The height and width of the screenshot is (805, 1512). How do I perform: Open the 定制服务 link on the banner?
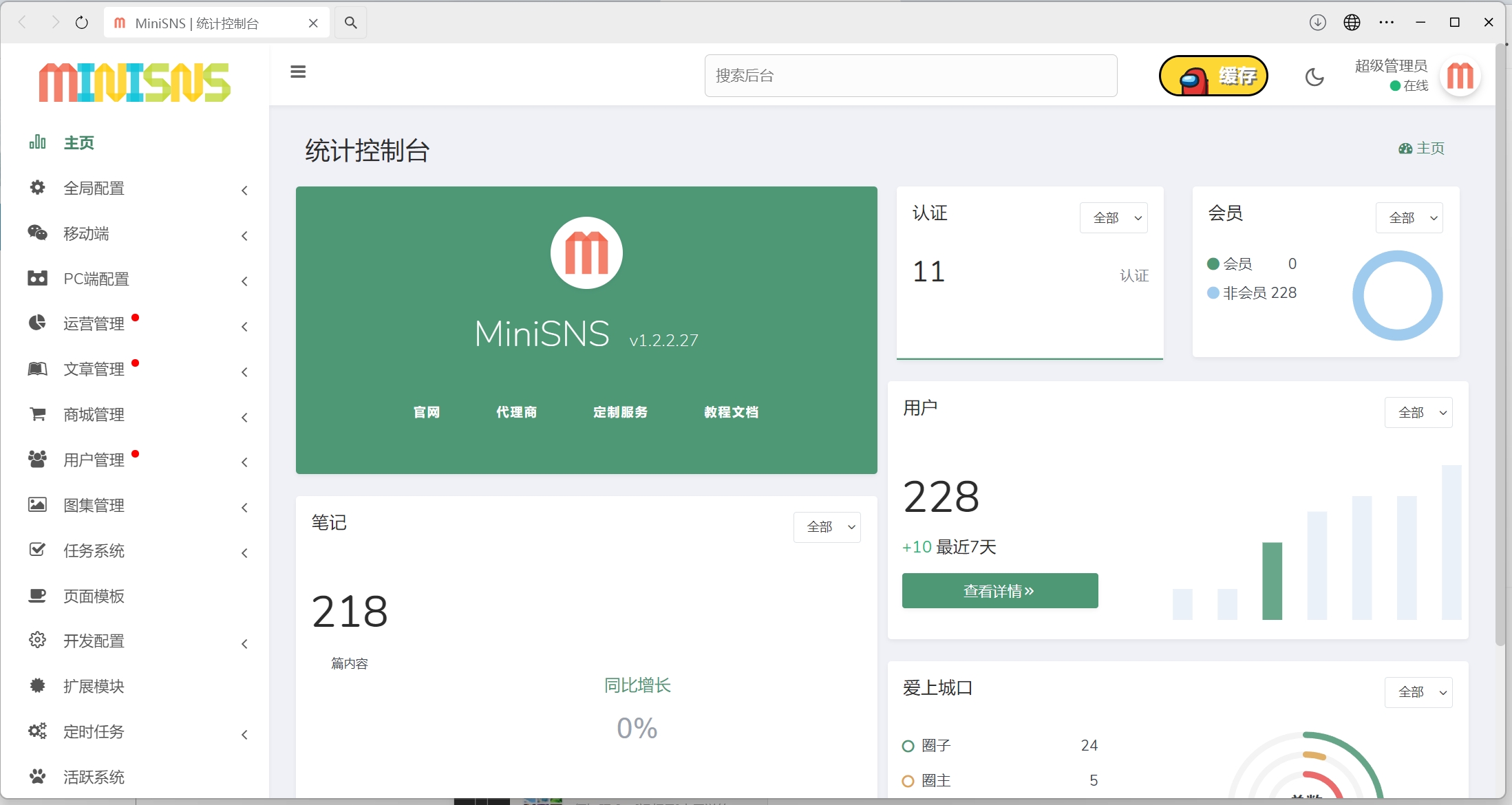[621, 412]
